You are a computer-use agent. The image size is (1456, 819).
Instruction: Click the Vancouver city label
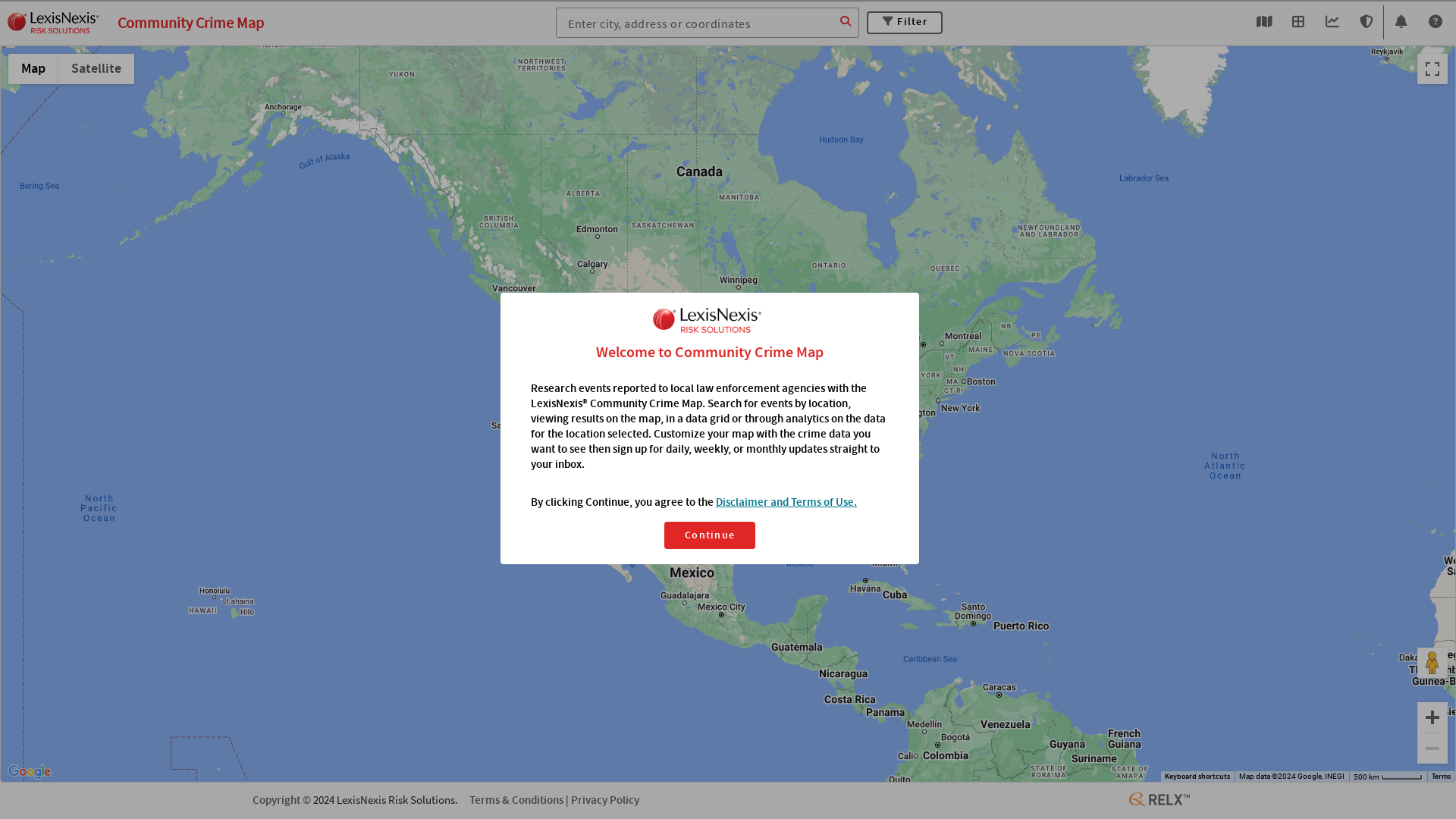coord(513,288)
